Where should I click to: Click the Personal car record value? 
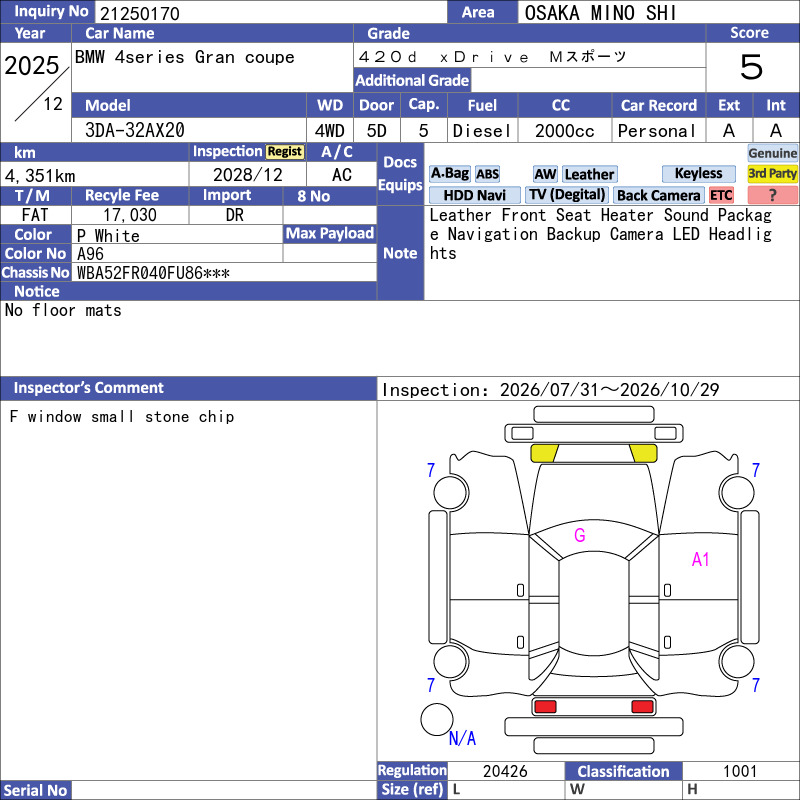[657, 131]
